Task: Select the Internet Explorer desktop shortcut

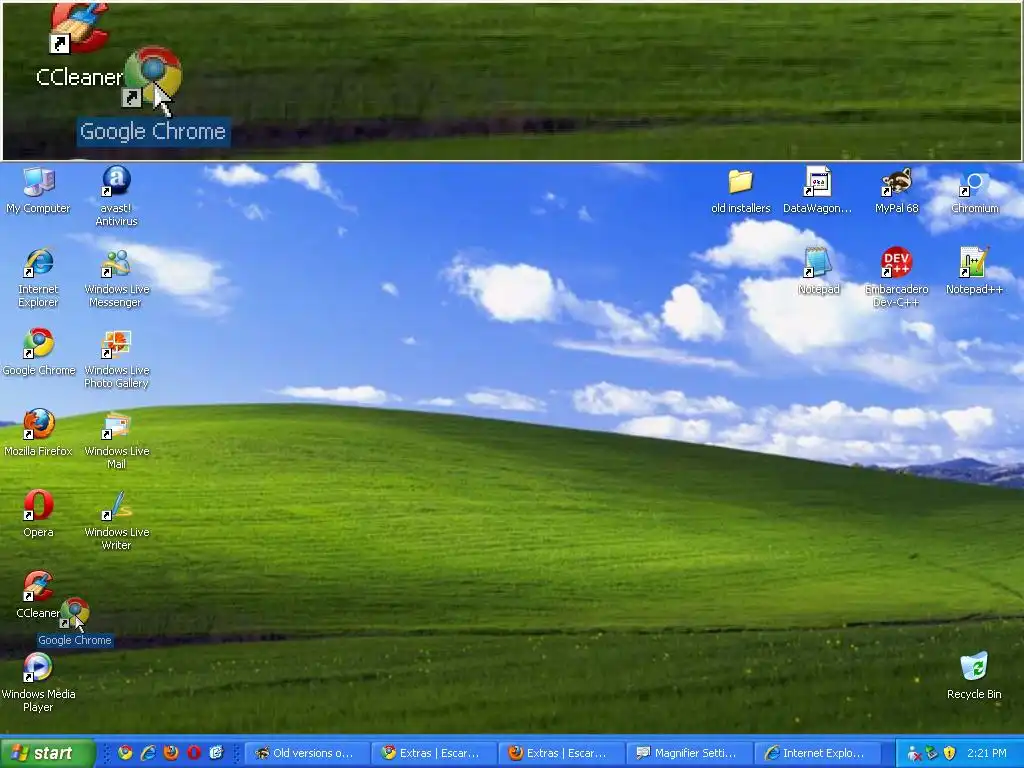Action: coord(38,277)
